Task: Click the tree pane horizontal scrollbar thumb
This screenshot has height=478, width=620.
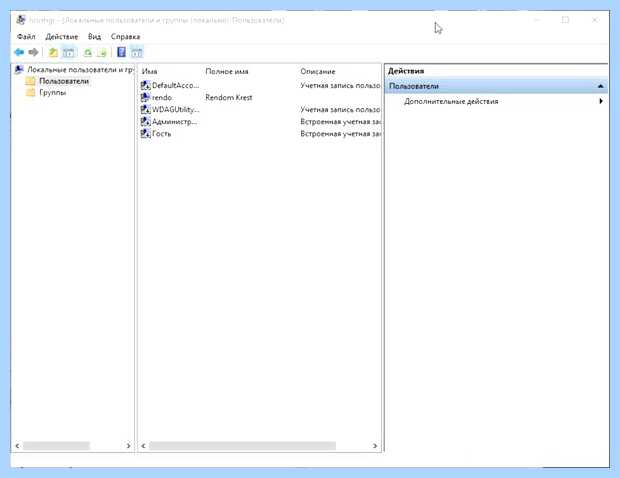Action: (x=56, y=446)
